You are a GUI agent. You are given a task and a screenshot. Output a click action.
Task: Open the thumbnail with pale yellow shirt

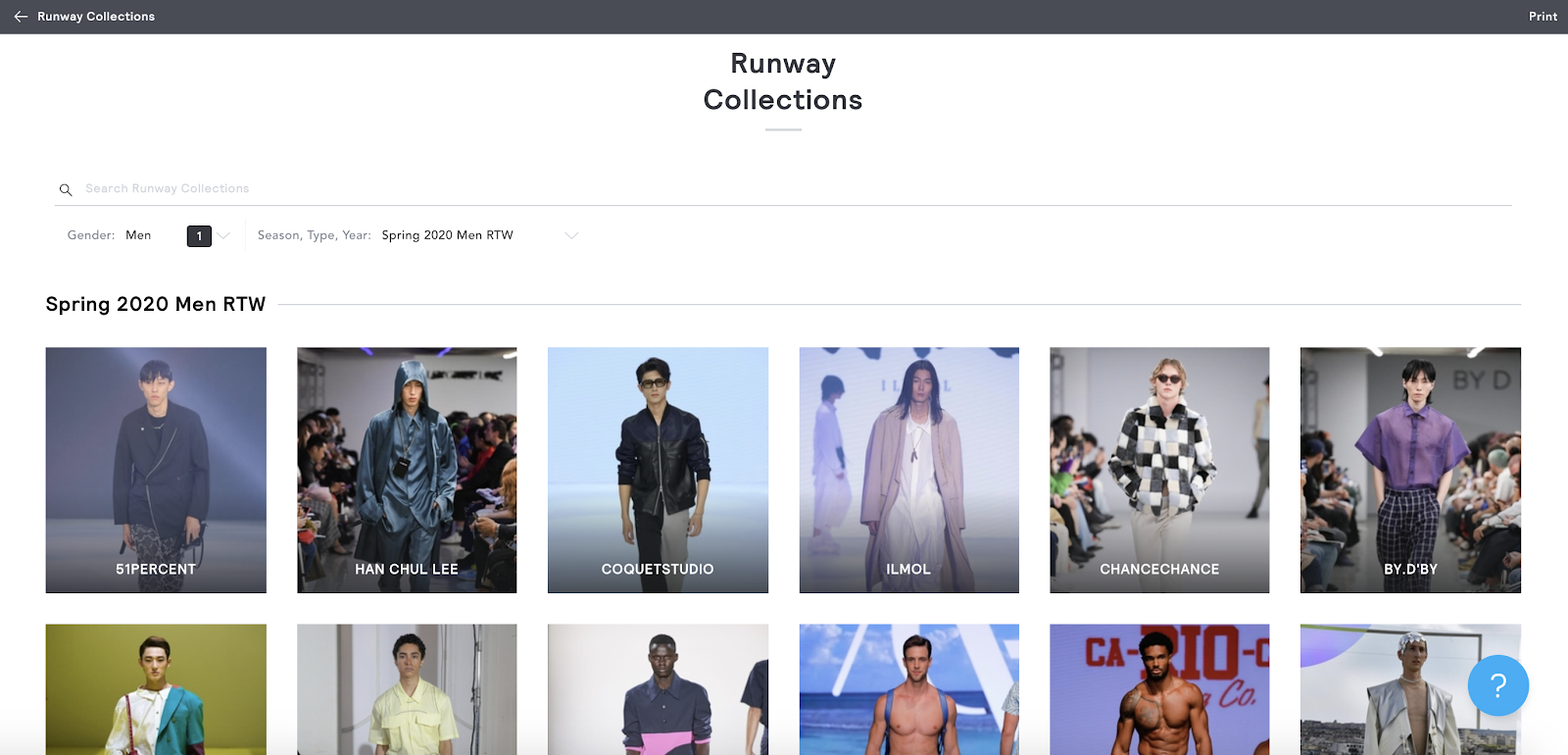(x=407, y=689)
